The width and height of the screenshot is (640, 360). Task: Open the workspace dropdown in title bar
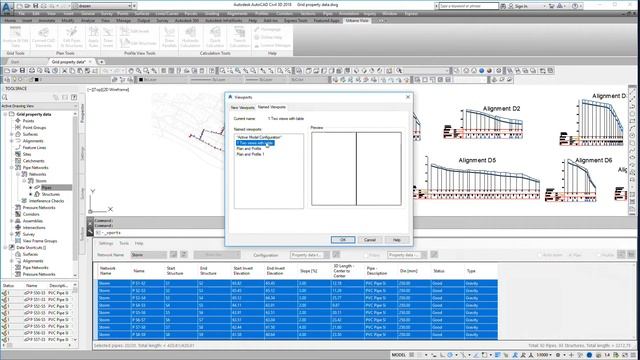point(103,6)
